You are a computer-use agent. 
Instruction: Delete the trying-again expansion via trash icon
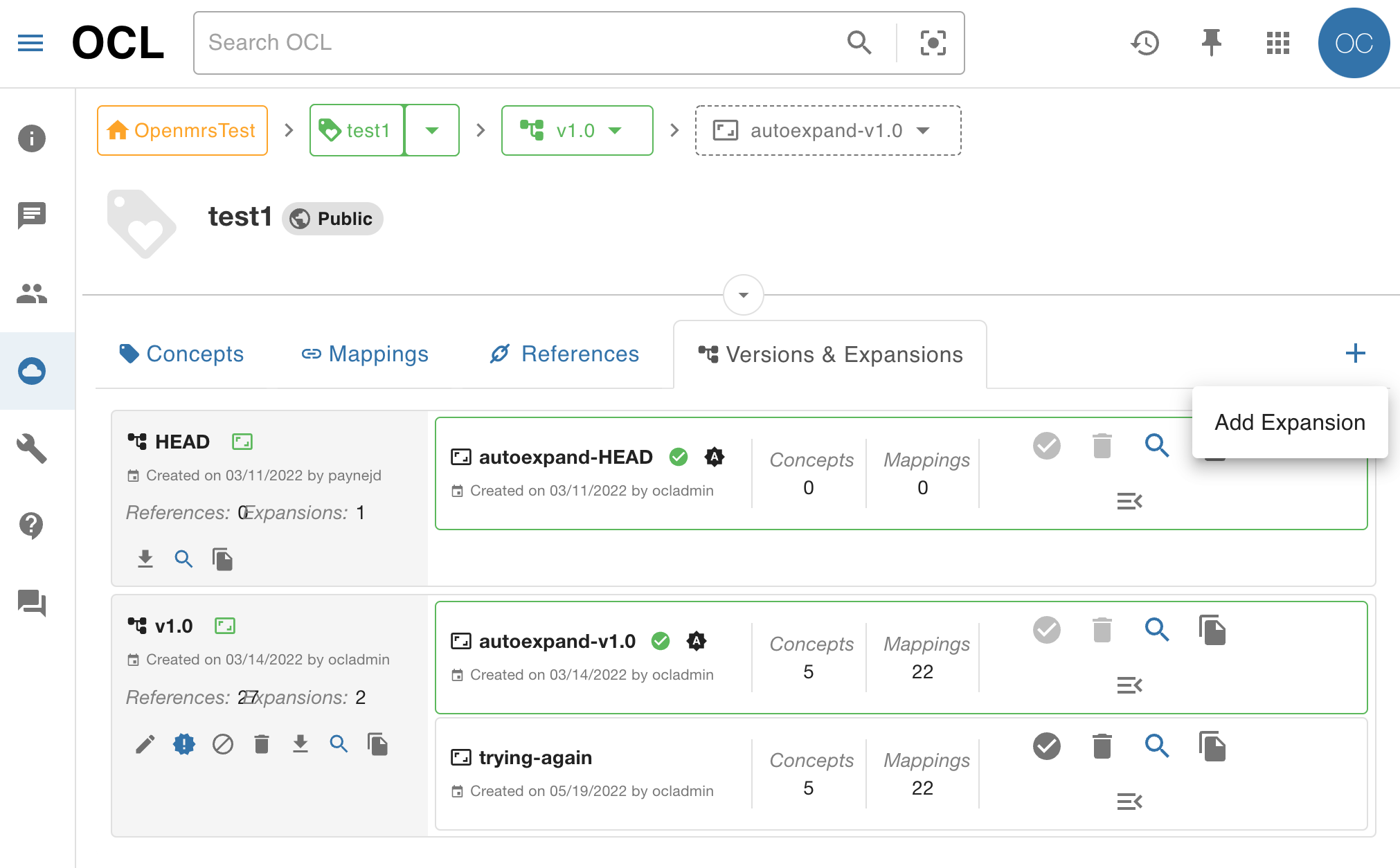1102,746
